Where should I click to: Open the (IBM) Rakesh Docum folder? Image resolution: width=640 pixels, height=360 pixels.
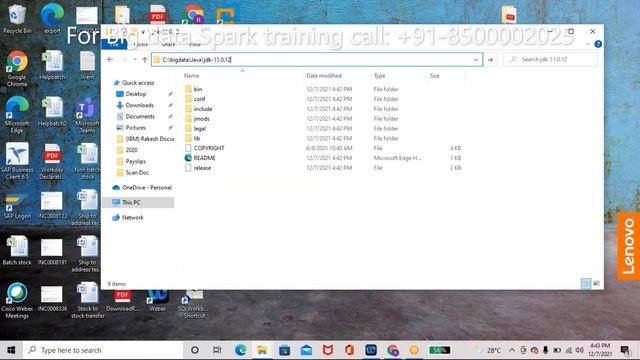click(x=150, y=139)
